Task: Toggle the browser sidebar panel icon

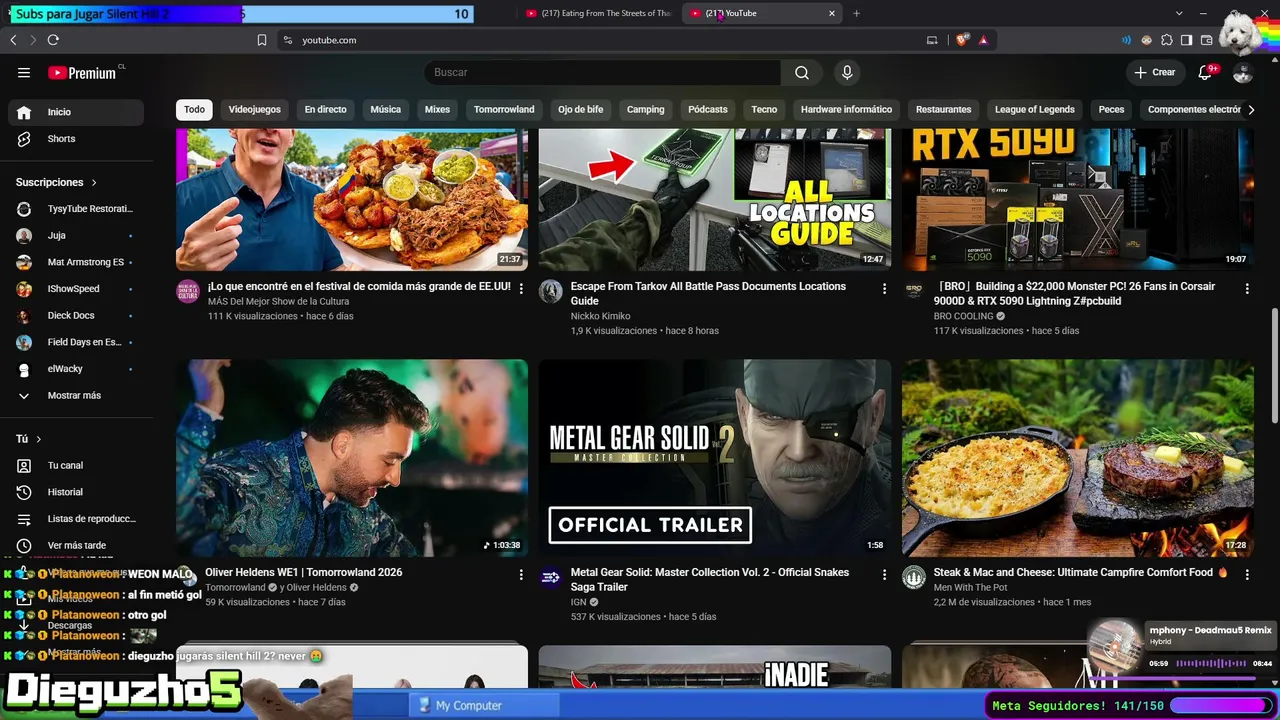Action: [1186, 40]
